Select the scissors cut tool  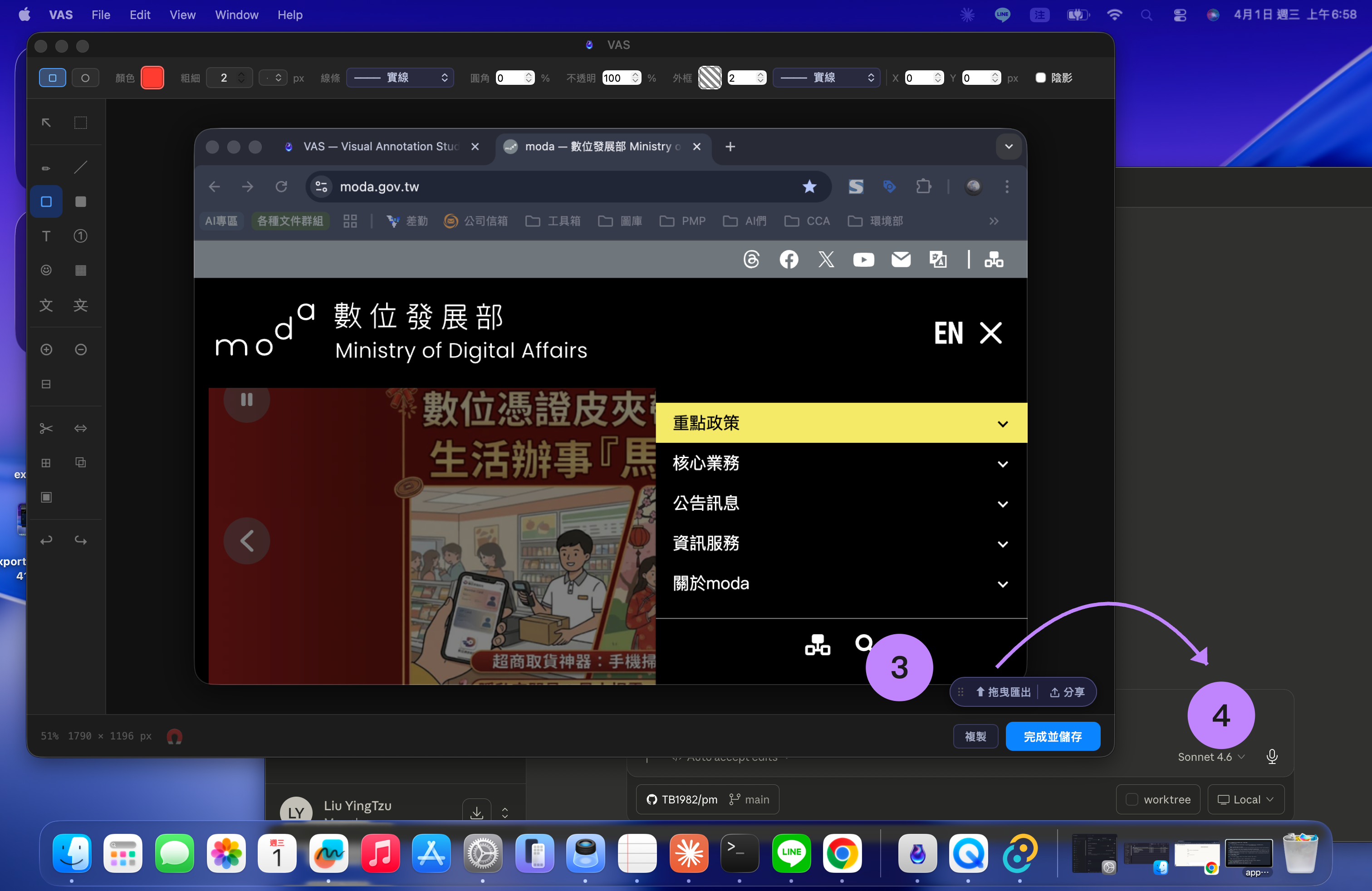coord(46,428)
